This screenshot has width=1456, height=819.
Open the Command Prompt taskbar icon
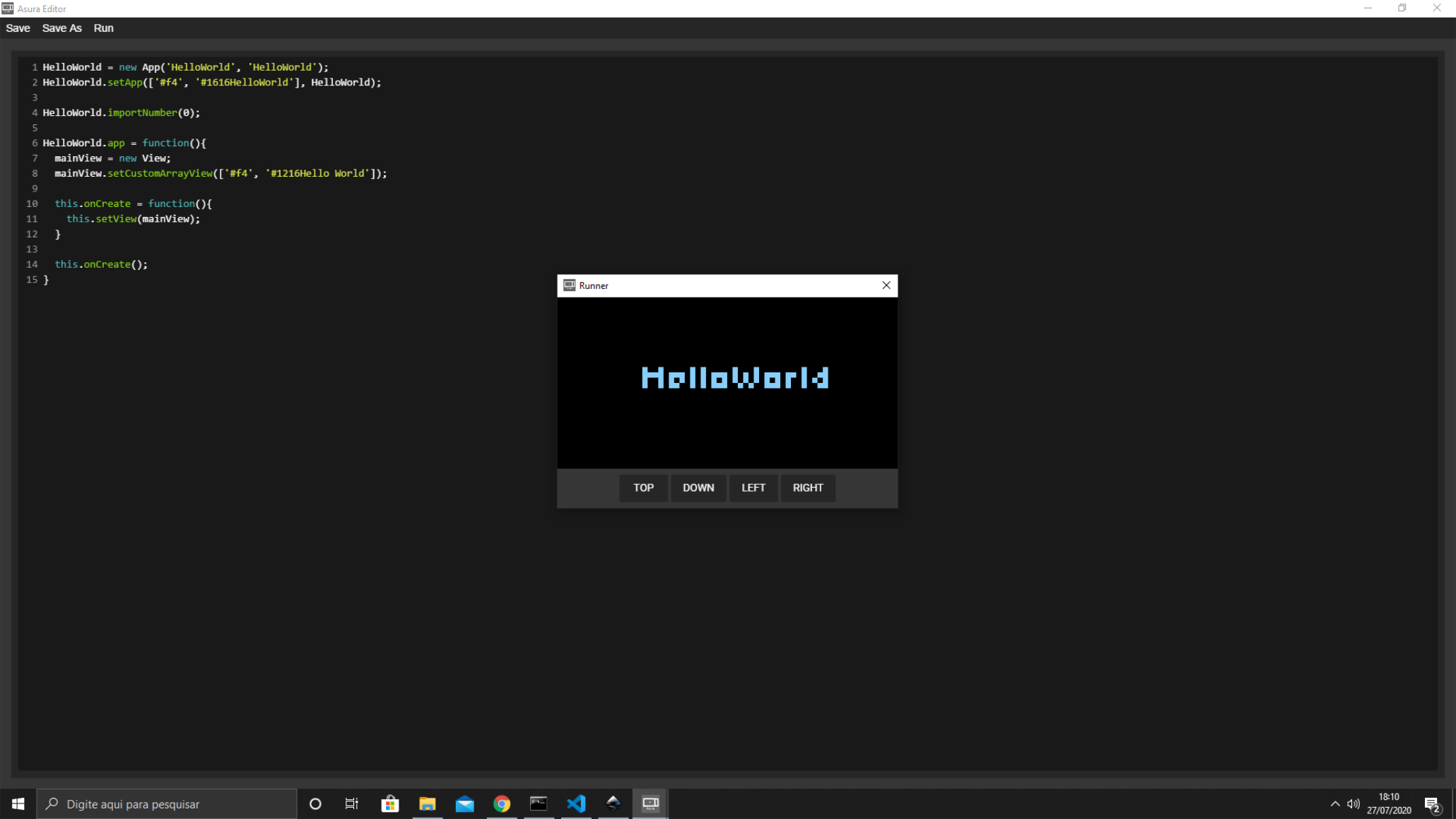539,803
